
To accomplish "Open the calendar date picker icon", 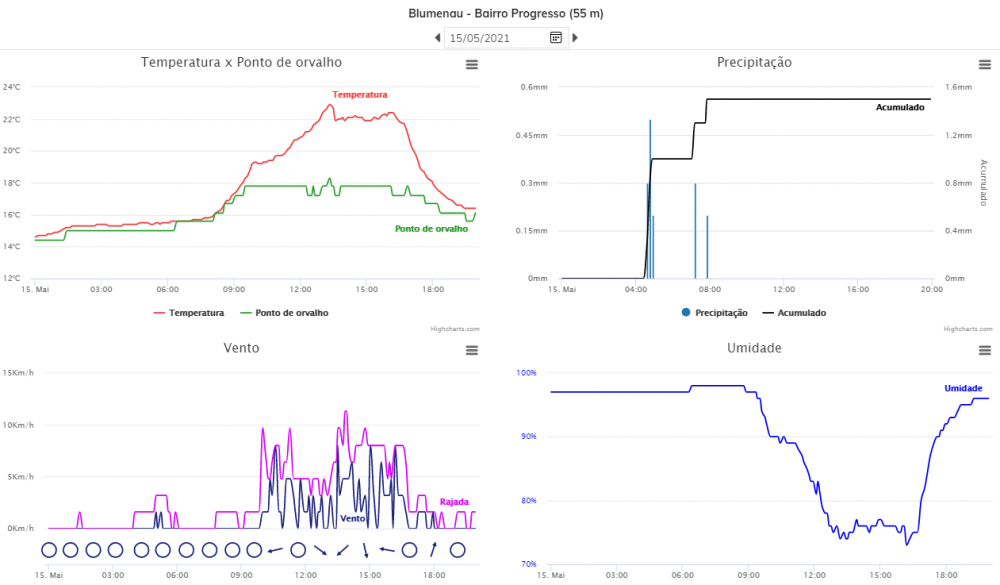I will tap(556, 38).
